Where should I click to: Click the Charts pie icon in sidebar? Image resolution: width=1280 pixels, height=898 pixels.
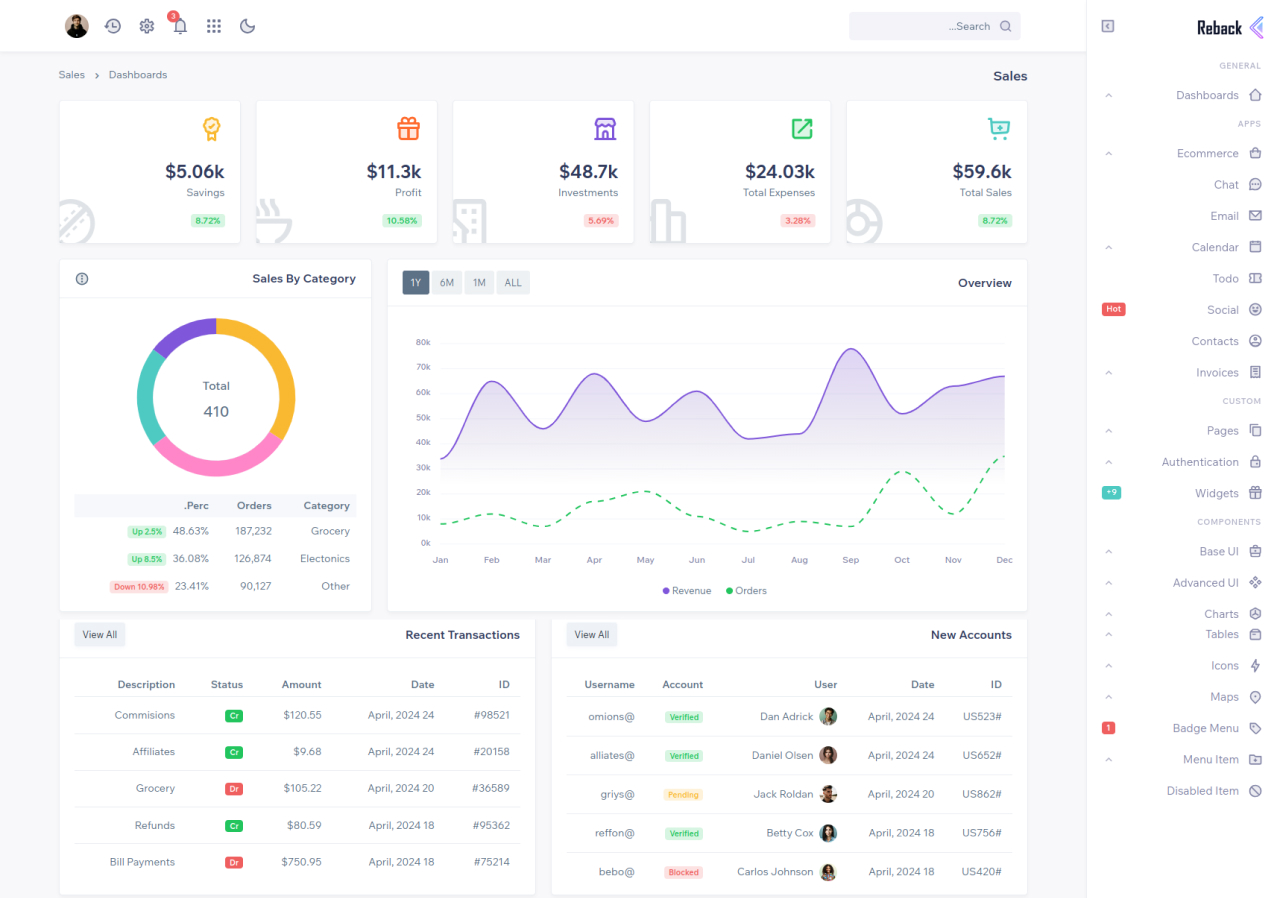(x=1256, y=614)
